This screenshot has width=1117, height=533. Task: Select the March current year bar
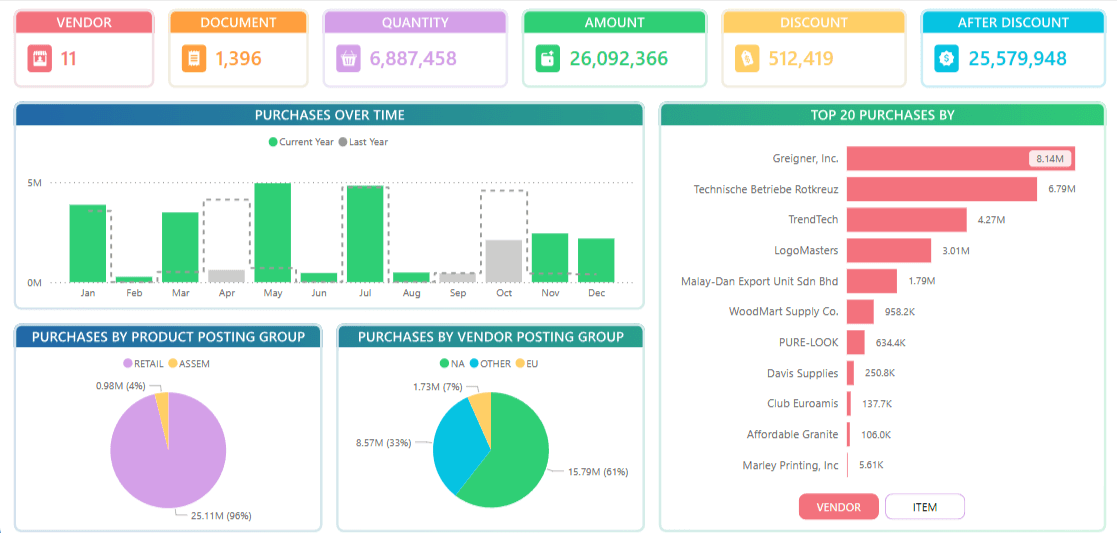pyautogui.click(x=180, y=247)
